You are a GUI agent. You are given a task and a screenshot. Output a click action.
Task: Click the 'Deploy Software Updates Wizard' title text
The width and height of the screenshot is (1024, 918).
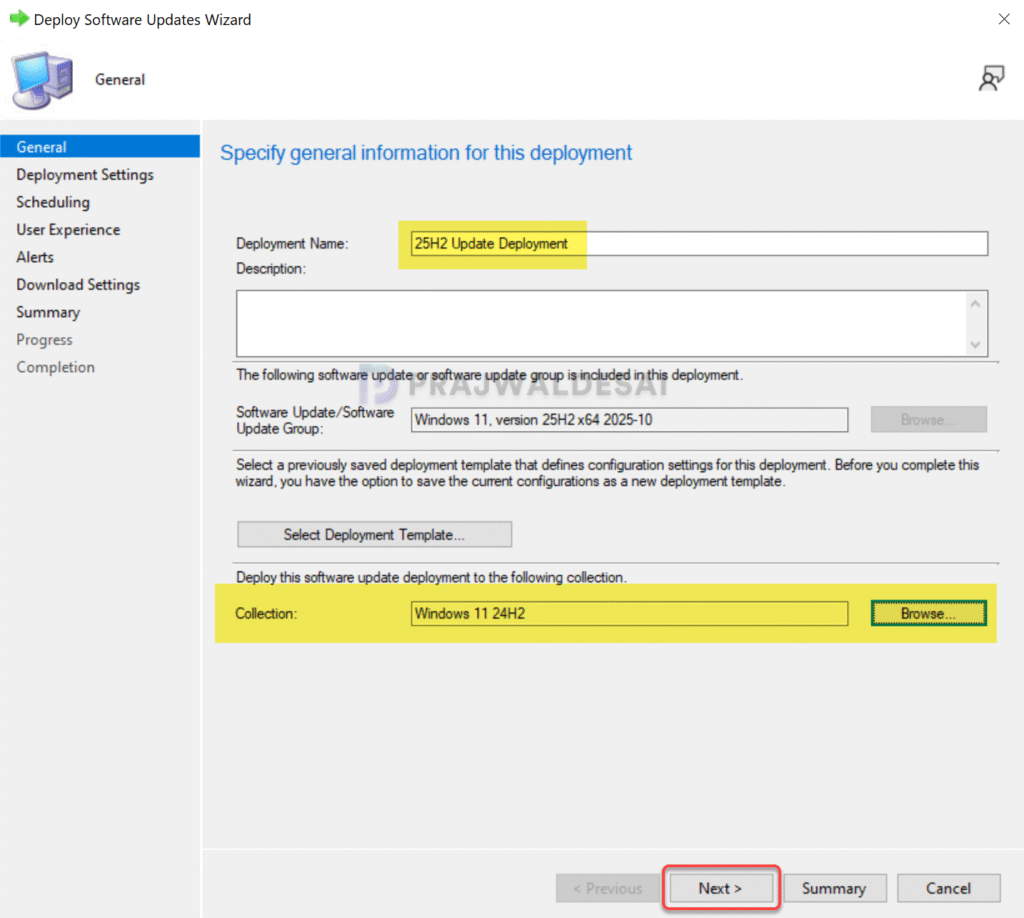(142, 20)
